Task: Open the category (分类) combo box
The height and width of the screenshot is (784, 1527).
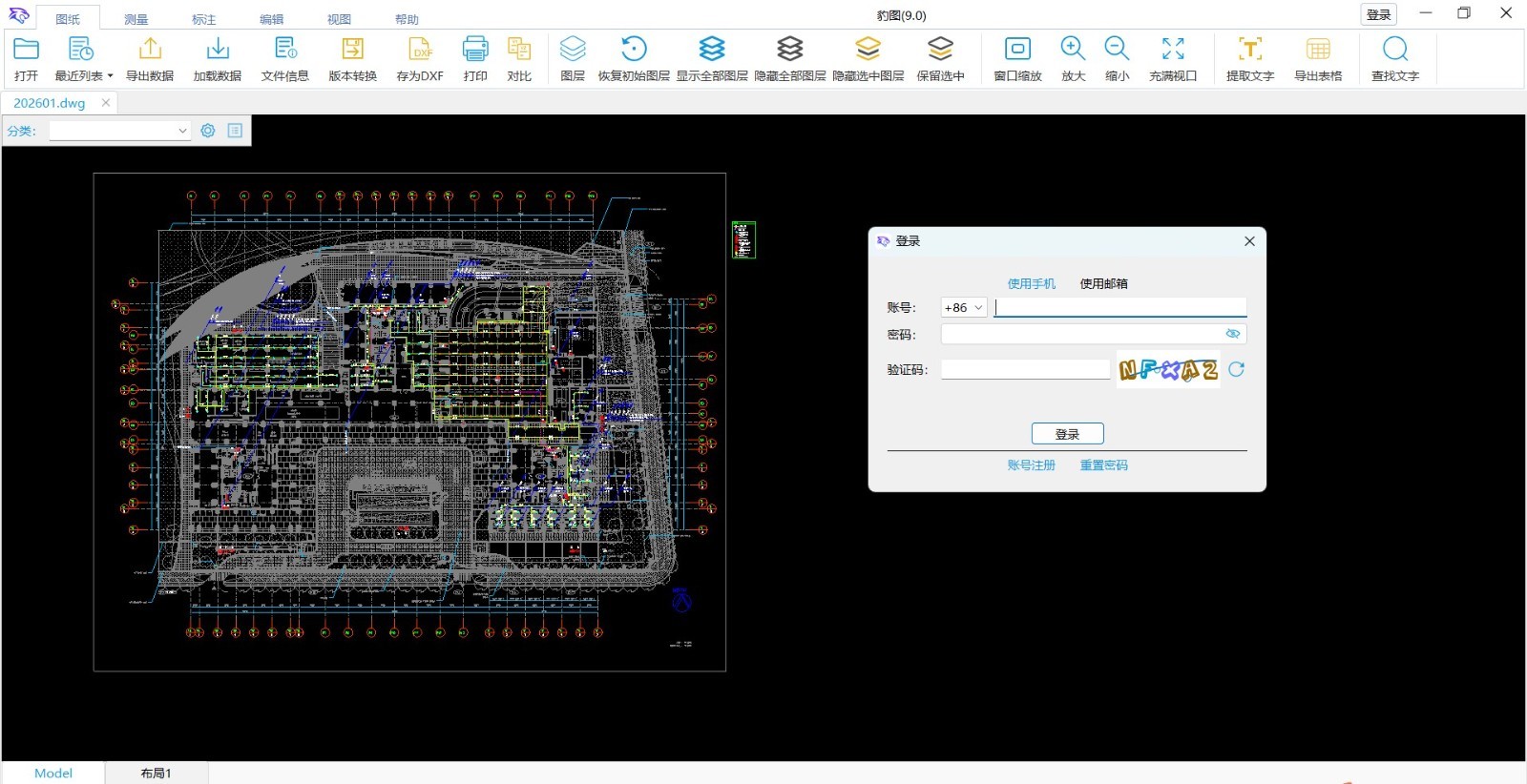Action: pos(119,131)
